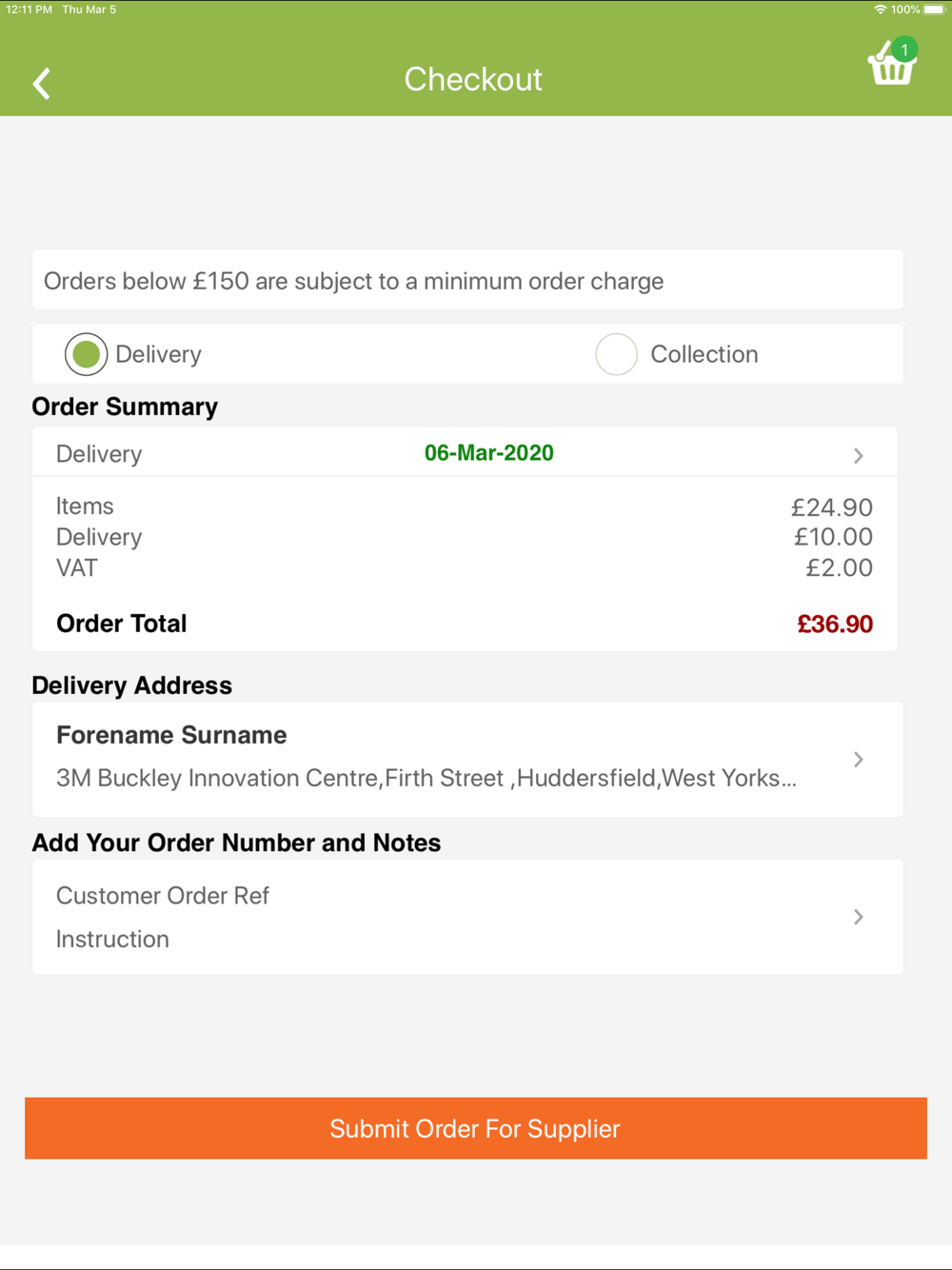Tap the battery indicator icon
The height and width of the screenshot is (1270, 952).
click(934, 10)
